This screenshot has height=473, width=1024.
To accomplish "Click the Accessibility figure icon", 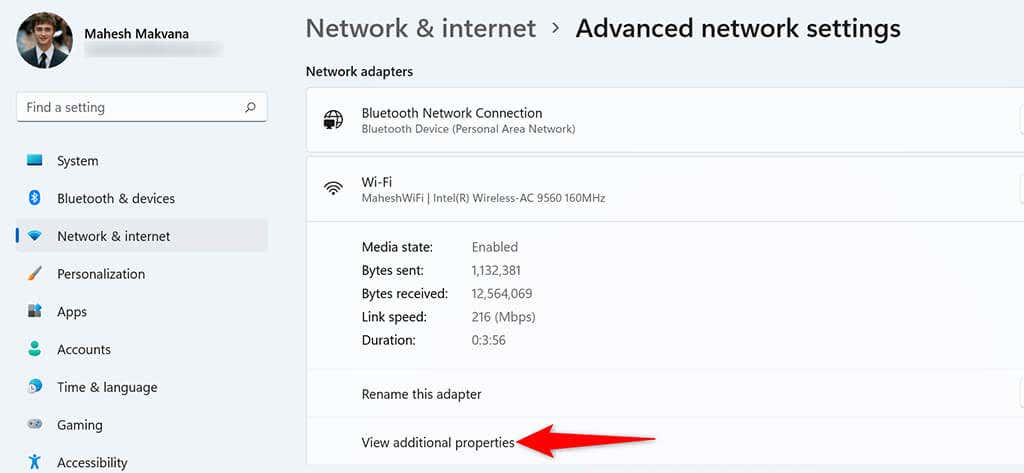I will click(x=35, y=463).
